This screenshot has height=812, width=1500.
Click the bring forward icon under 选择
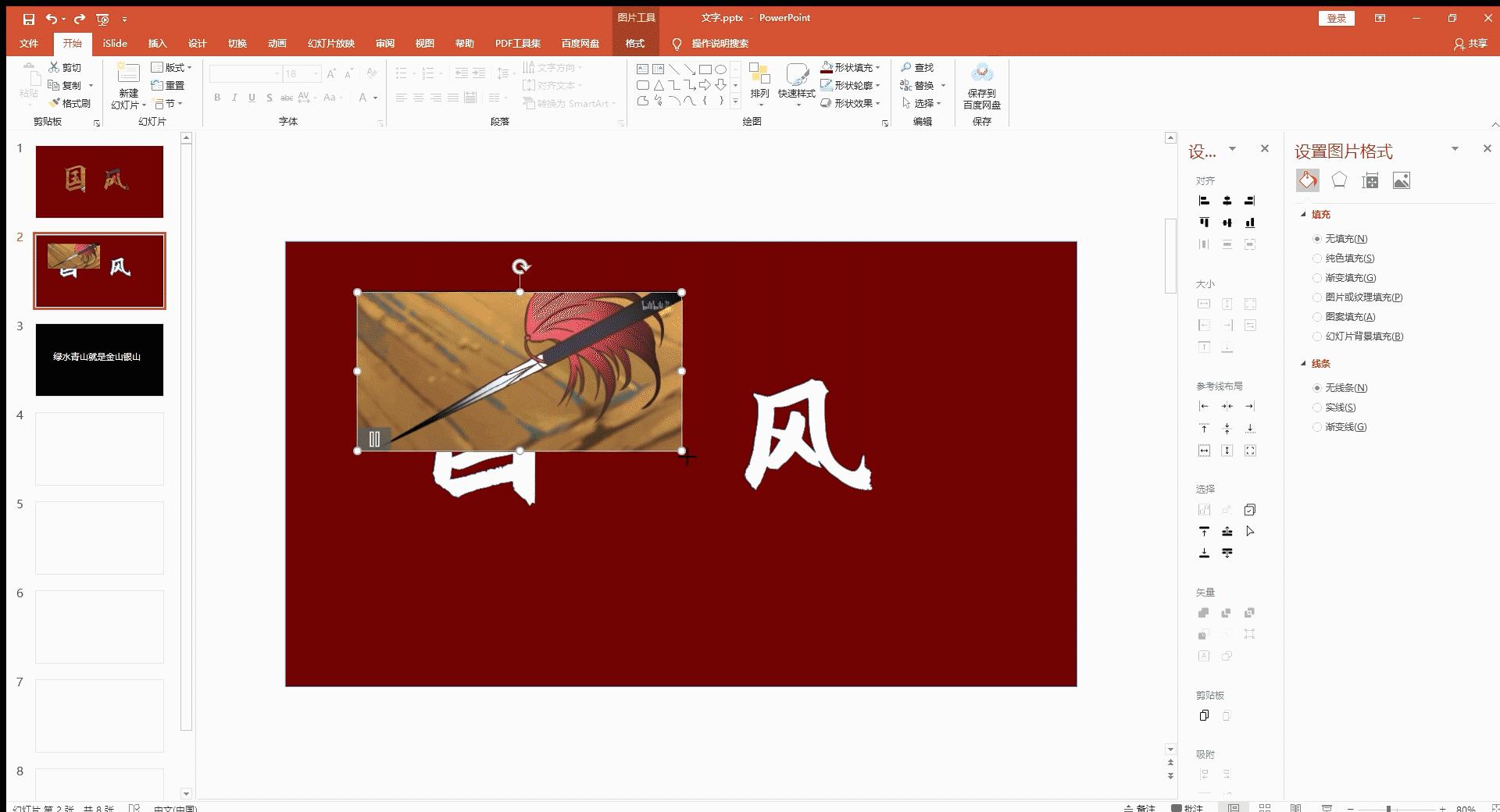click(x=1227, y=532)
